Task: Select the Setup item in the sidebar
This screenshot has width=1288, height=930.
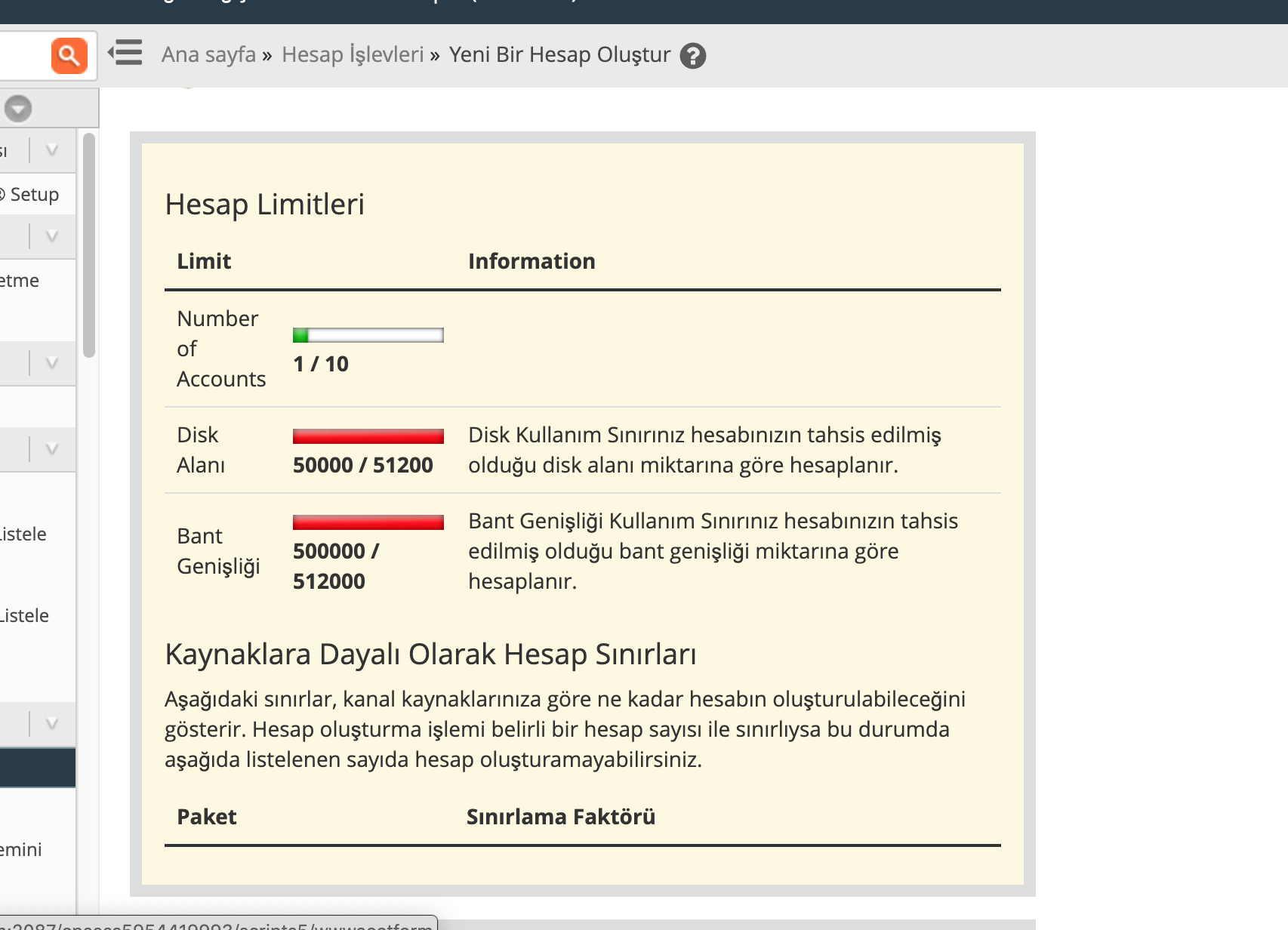Action: tap(34, 195)
